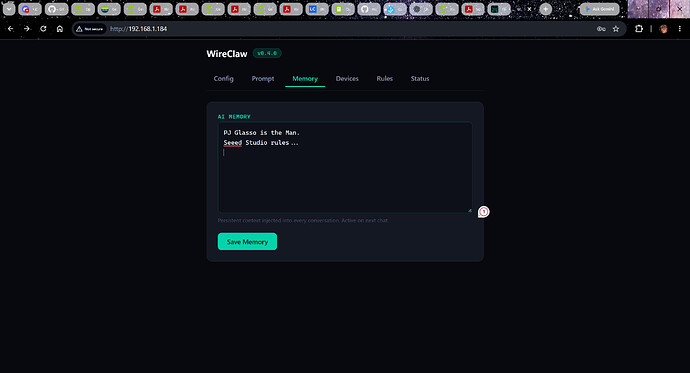Image resolution: width=690 pixels, height=373 pixels.
Task: Switch to the multicolor circle icon tab
Action: click(x=29, y=9)
